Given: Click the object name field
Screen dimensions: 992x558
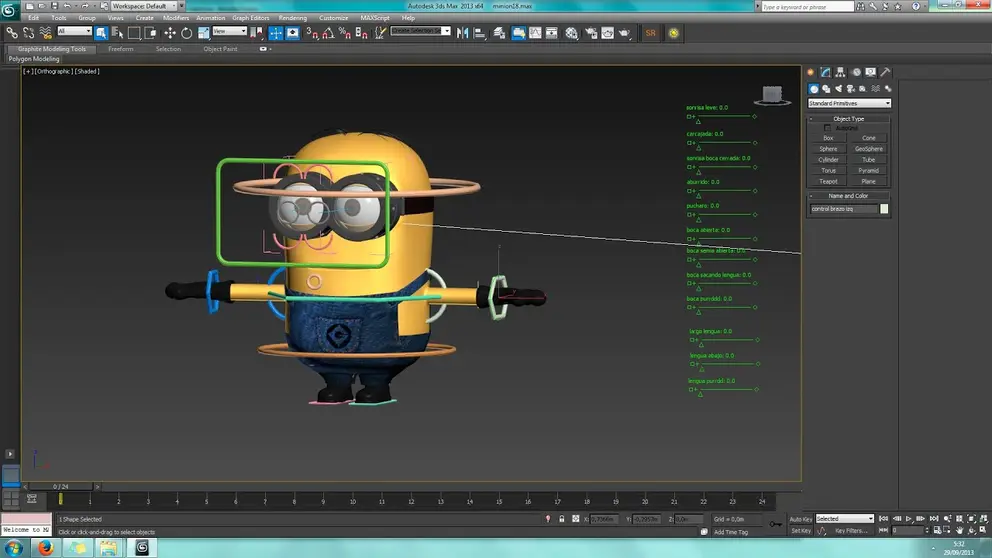Looking at the screenshot, I should (x=844, y=209).
